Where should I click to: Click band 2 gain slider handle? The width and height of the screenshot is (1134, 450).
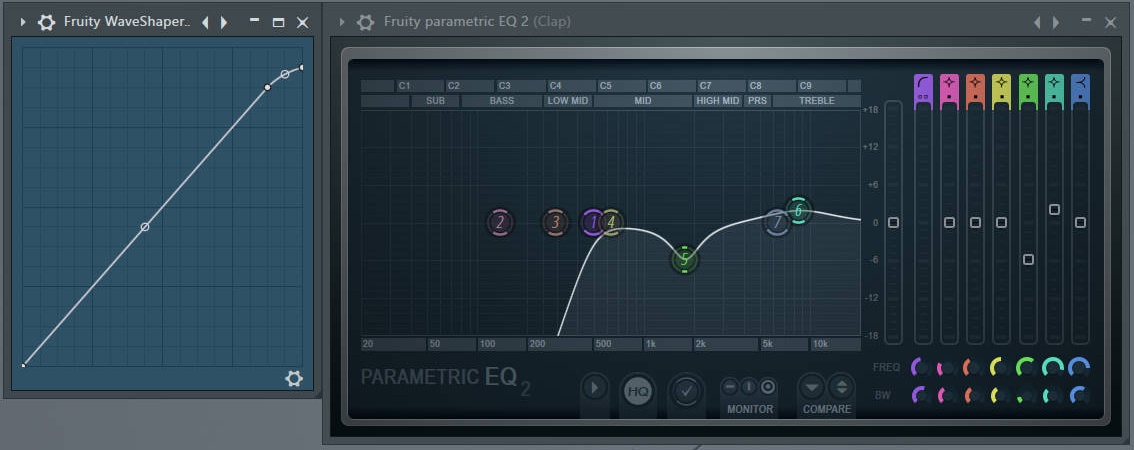pyautogui.click(x=950, y=222)
